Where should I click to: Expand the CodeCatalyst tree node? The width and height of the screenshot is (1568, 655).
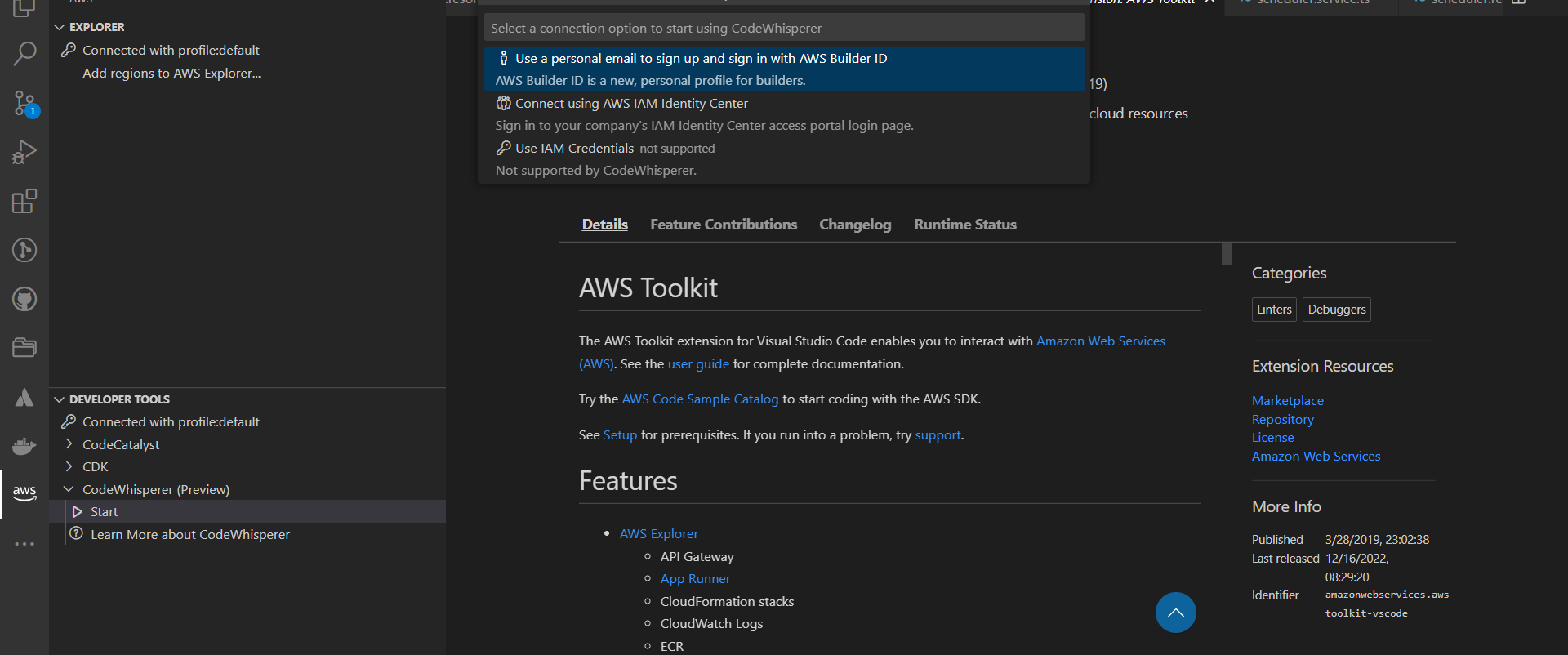click(x=69, y=444)
